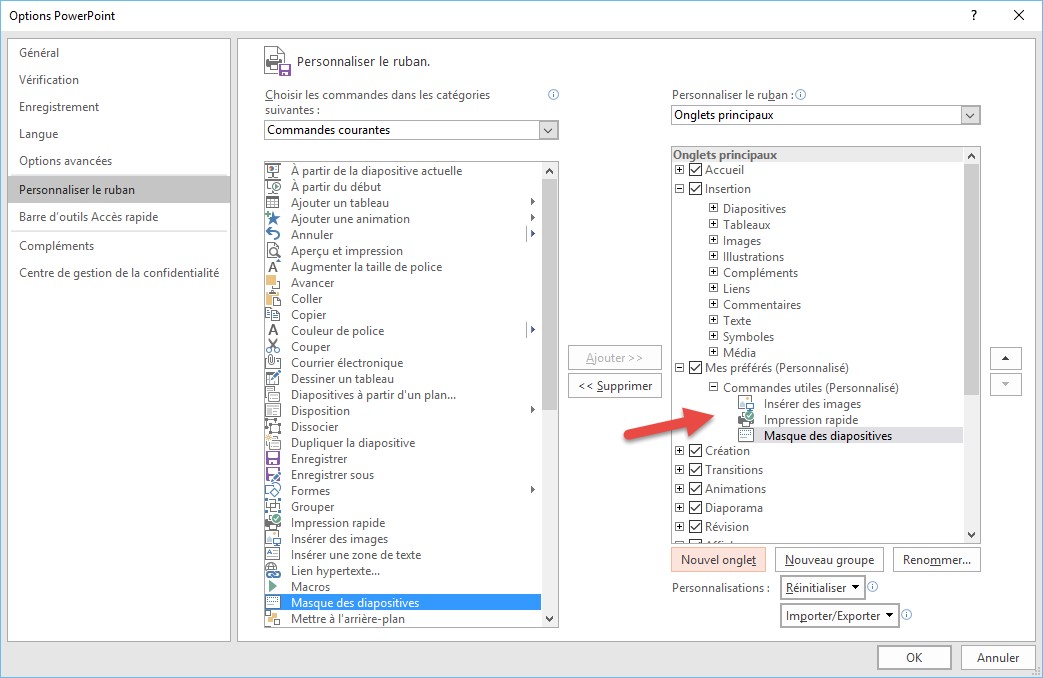Open the 'Enregistrement' section
This screenshot has height=678, width=1043.
(x=119, y=106)
